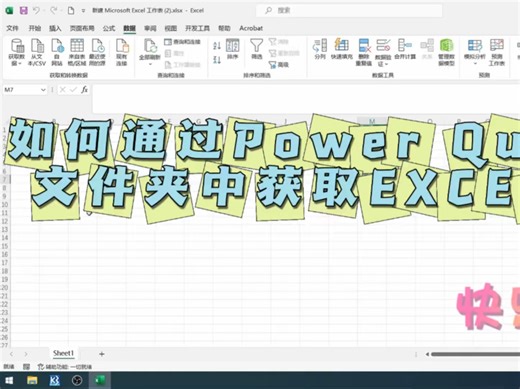The height and width of the screenshot is (389, 520).
Task: Switch to Excel from the taskbar
Action: click(x=100, y=380)
